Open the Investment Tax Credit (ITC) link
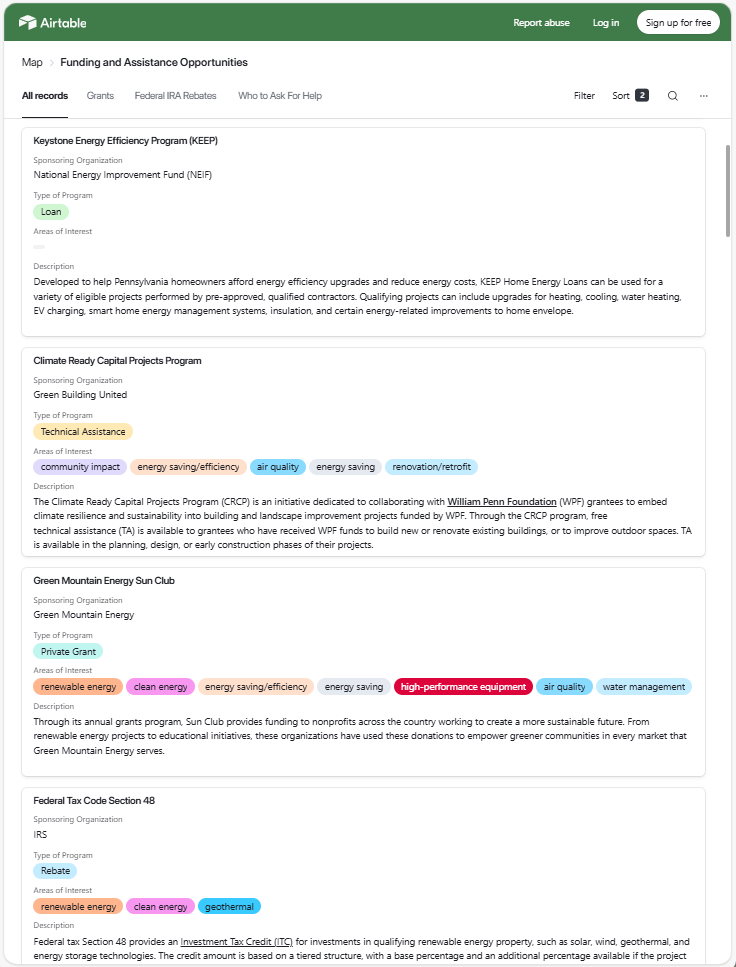Viewport: 736px width, 967px height. tap(237, 941)
